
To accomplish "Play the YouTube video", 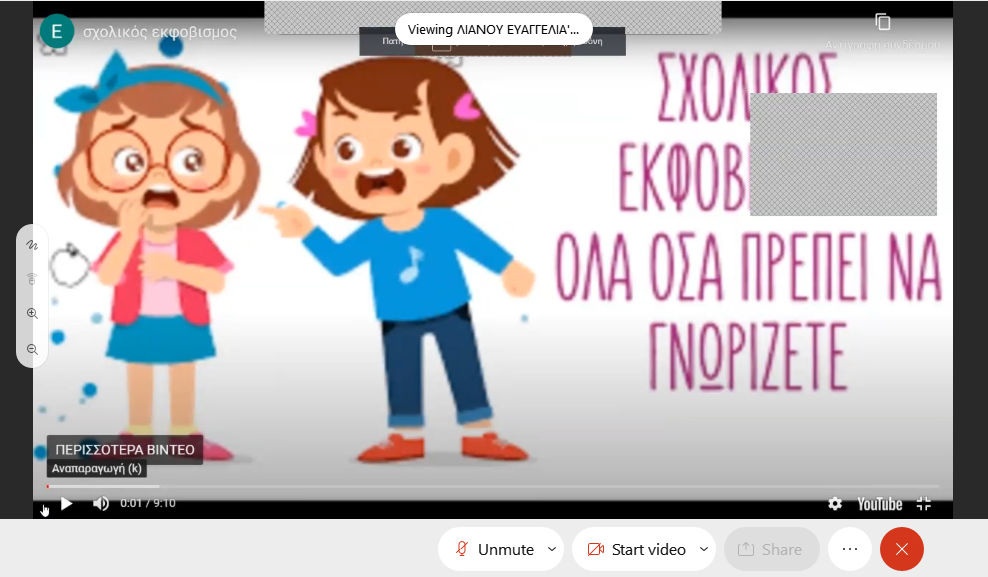I will [66, 504].
